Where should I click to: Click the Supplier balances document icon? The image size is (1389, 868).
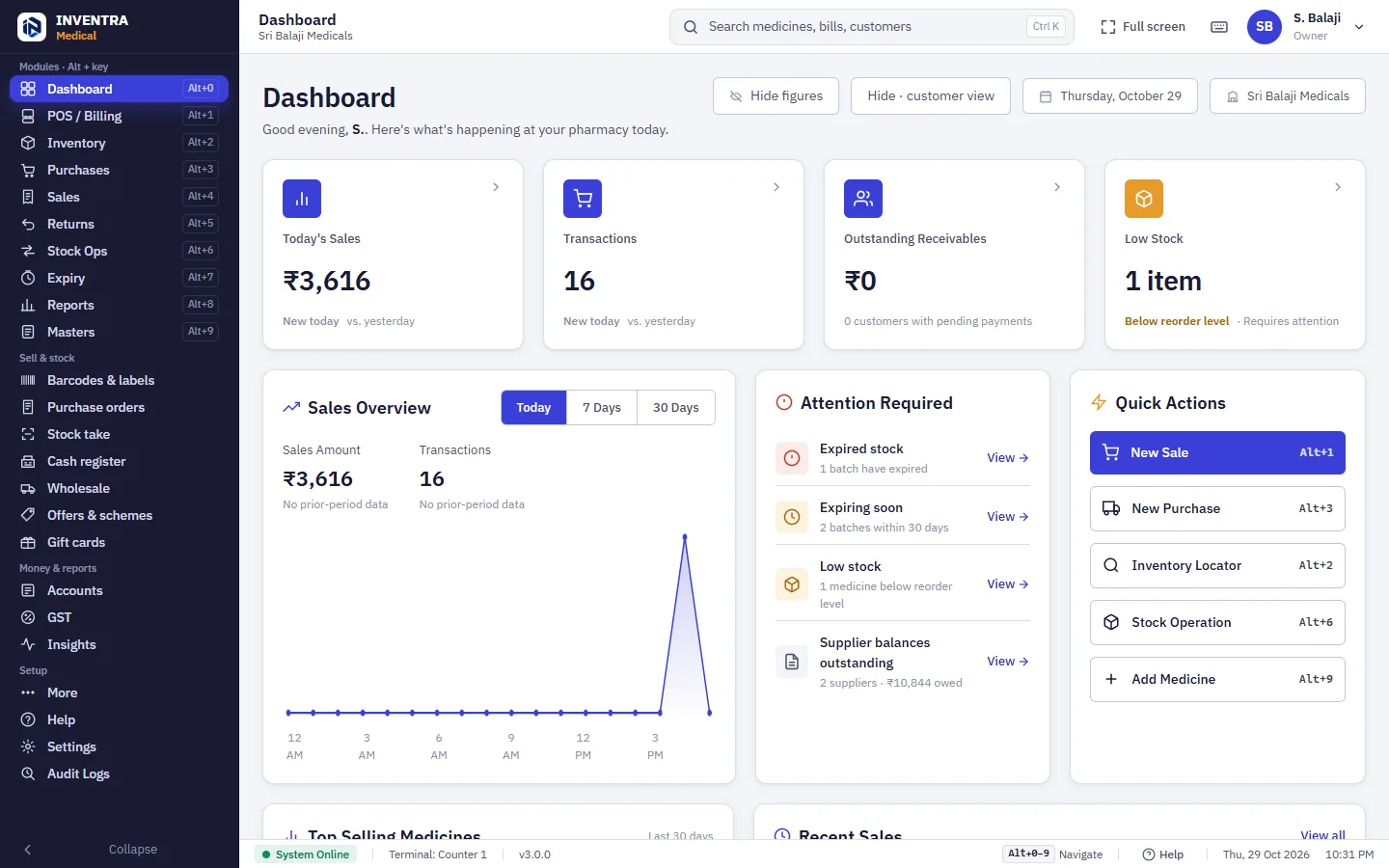(792, 662)
